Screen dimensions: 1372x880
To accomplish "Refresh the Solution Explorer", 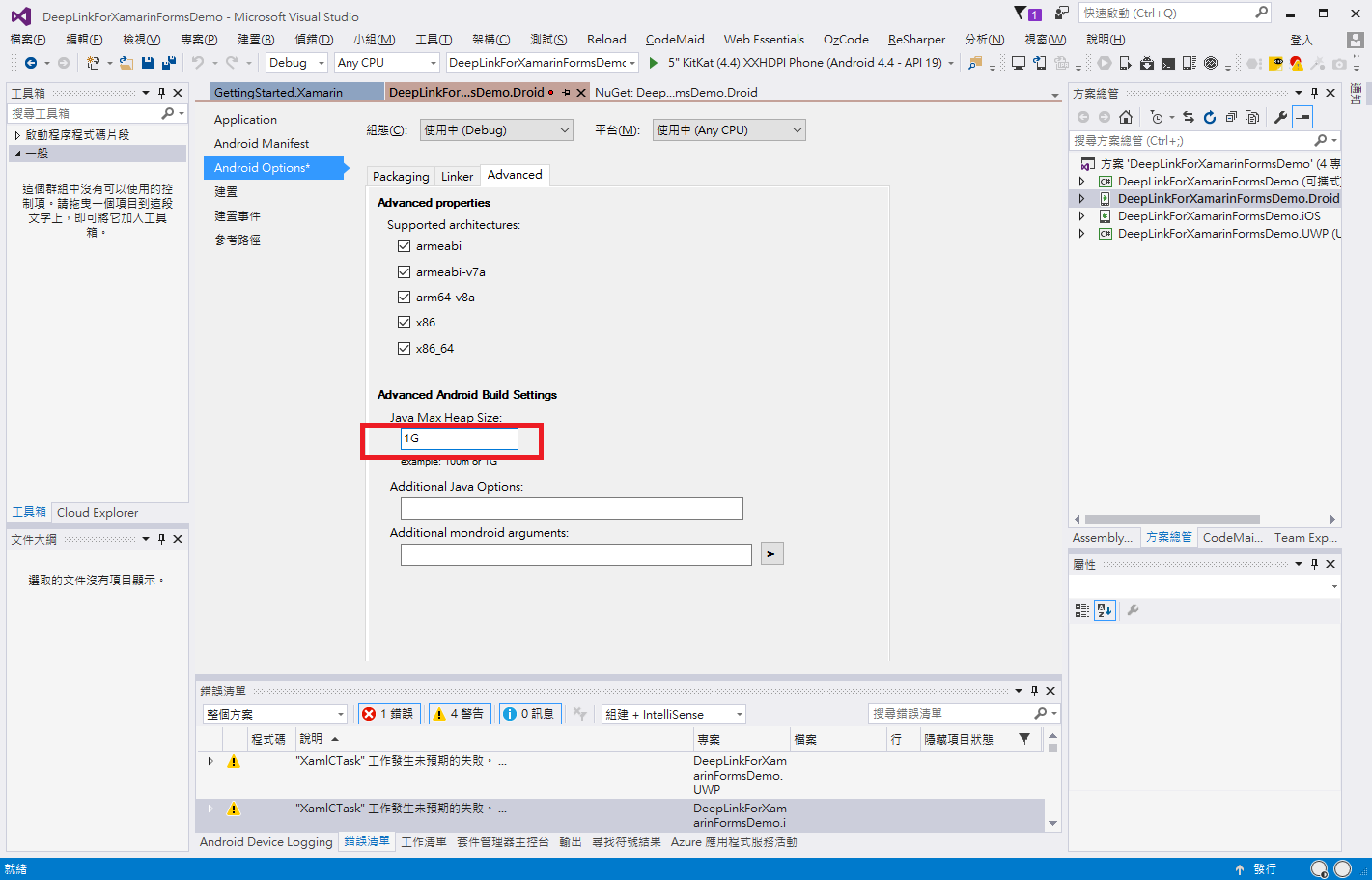I will 1210,117.
